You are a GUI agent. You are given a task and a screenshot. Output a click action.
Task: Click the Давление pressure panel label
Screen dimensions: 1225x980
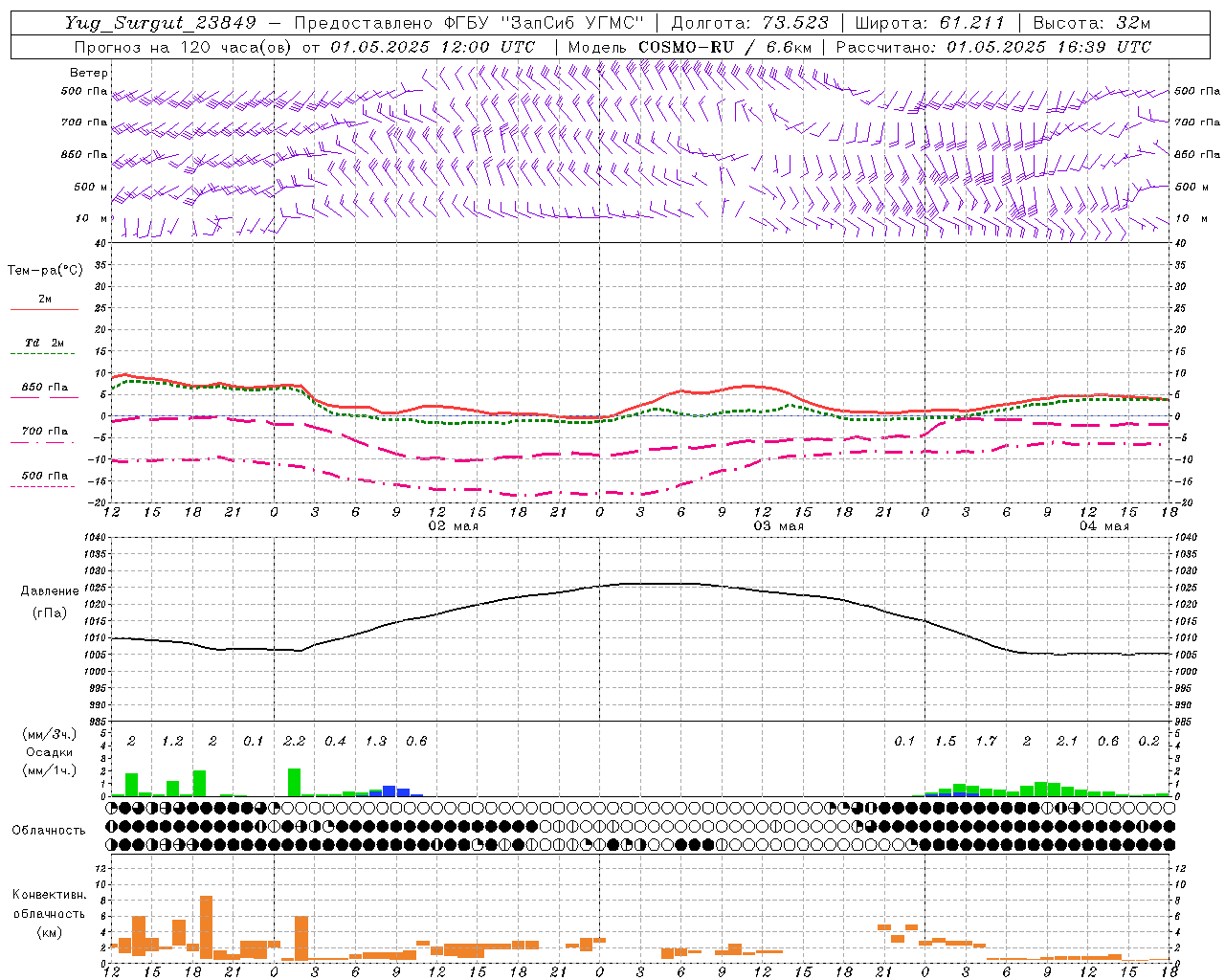click(x=50, y=591)
